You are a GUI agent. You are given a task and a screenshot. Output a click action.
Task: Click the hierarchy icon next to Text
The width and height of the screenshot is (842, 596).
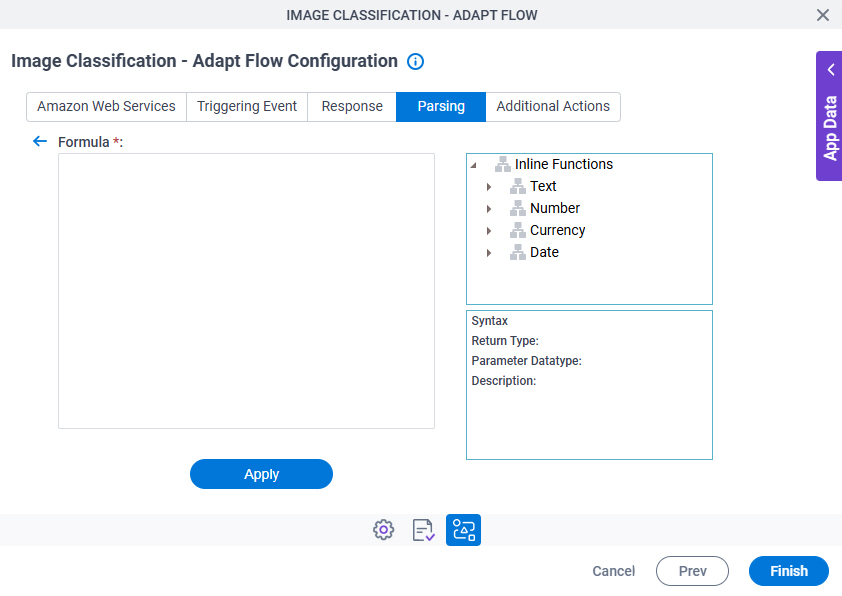[518, 186]
